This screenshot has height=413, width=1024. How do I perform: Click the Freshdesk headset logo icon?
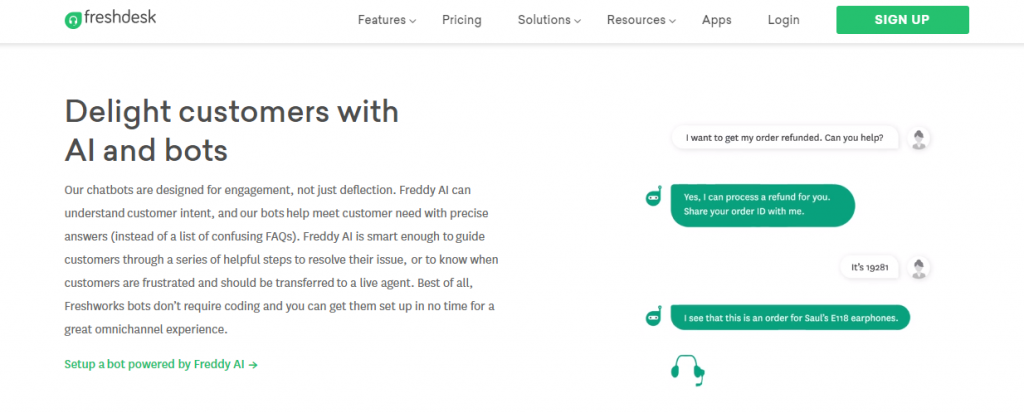tap(72, 20)
